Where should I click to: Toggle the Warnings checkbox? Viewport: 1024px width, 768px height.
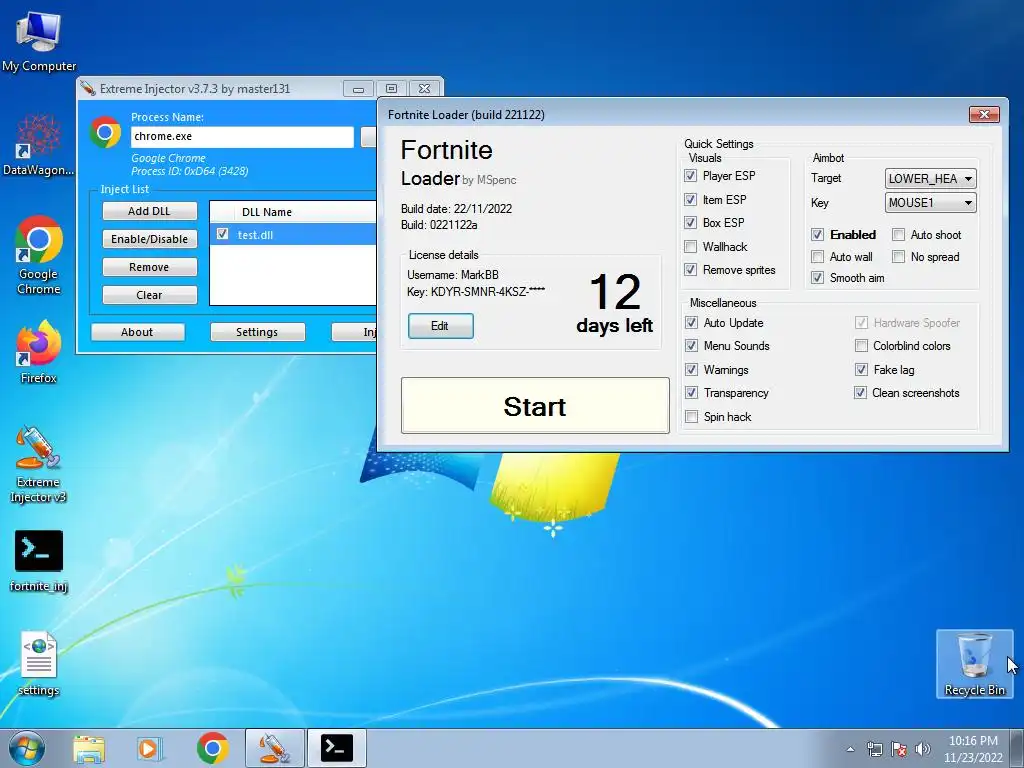pos(692,370)
